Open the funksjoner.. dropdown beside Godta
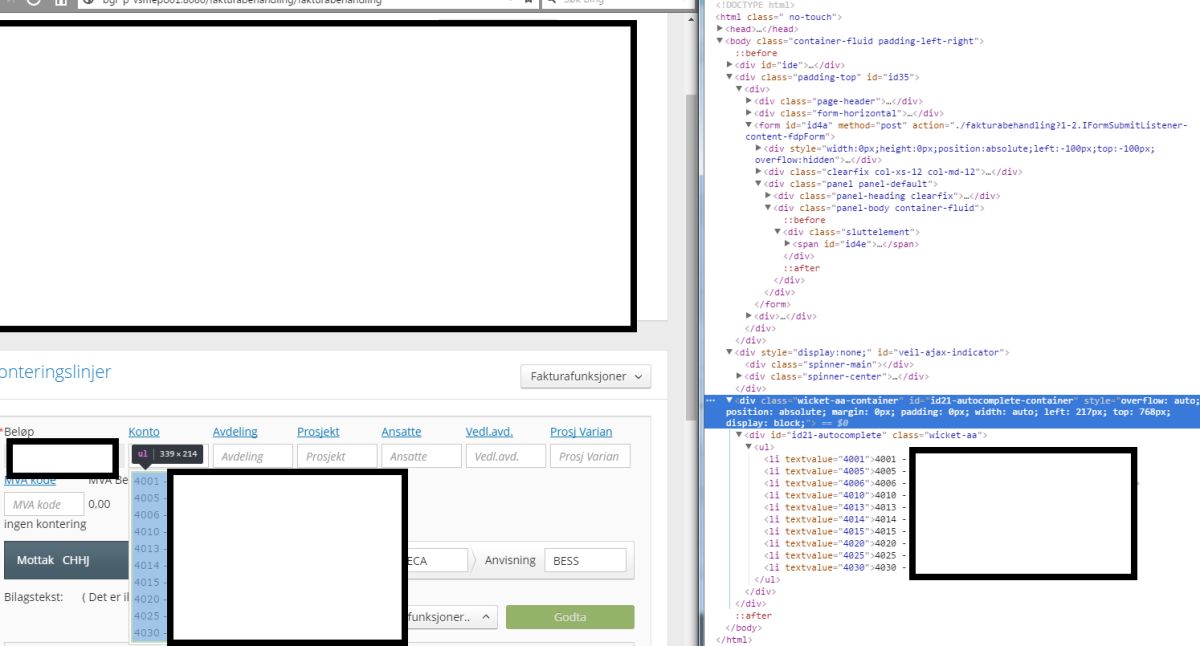 pos(450,617)
